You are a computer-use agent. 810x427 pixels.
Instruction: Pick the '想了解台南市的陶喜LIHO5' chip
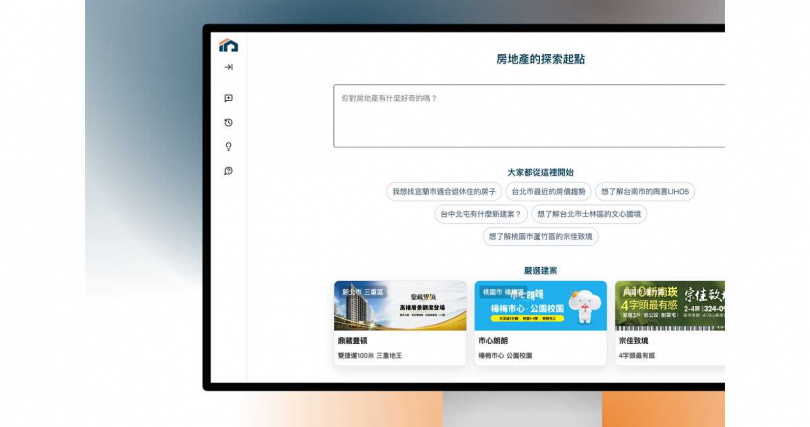(645, 192)
